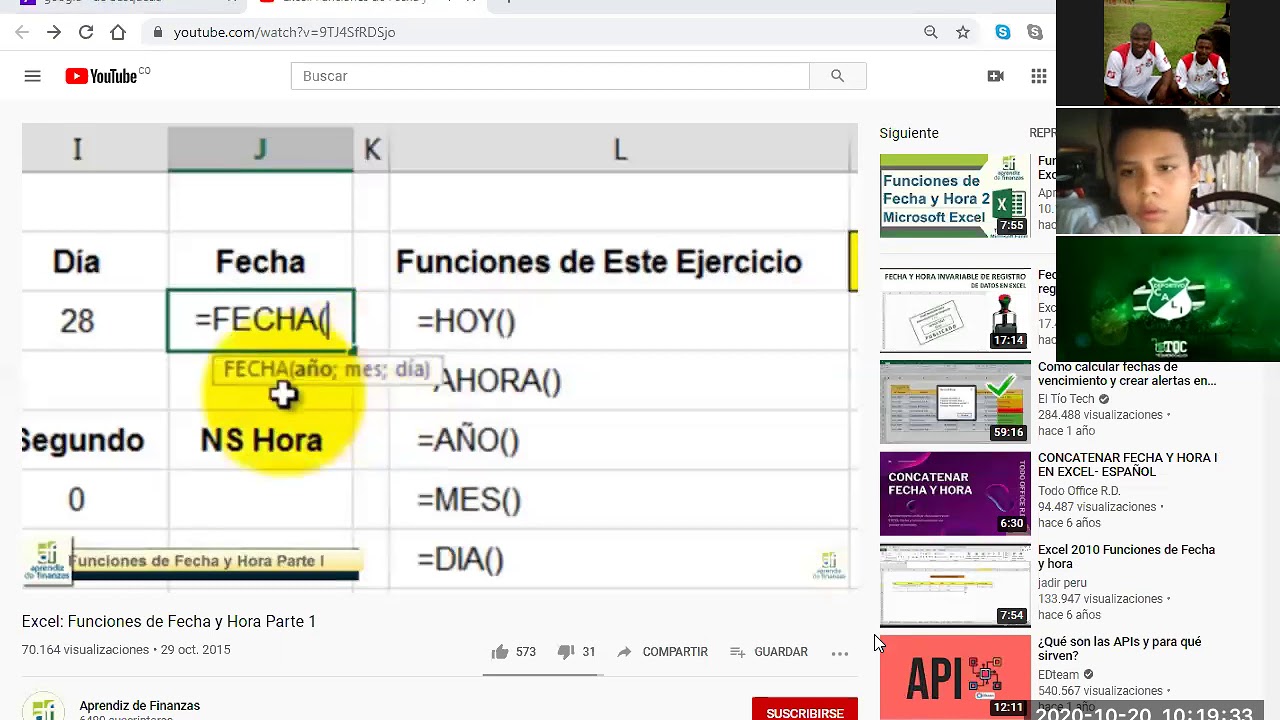Go forward in browser history

[x=54, y=32]
